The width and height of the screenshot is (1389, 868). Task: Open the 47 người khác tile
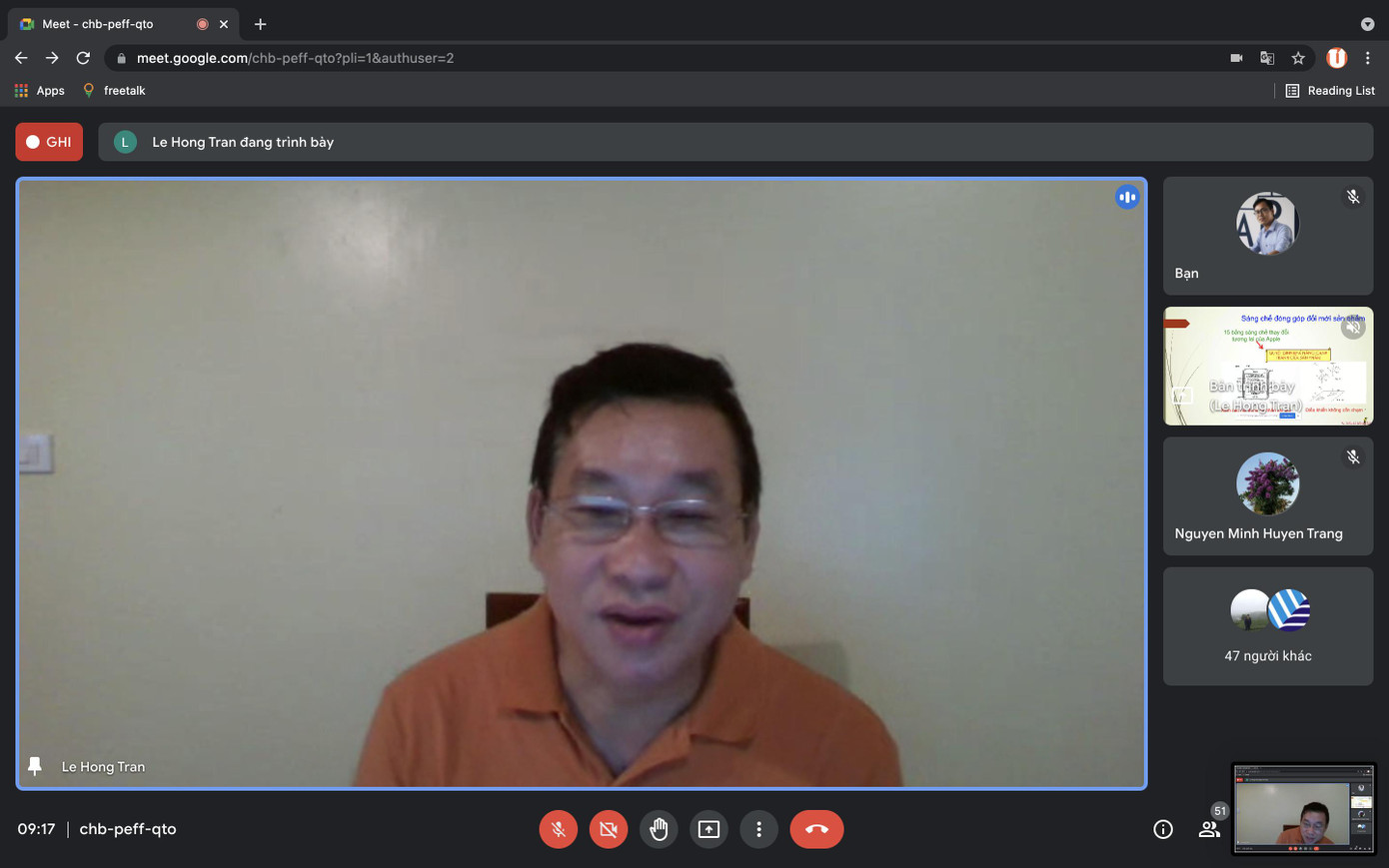tap(1267, 626)
